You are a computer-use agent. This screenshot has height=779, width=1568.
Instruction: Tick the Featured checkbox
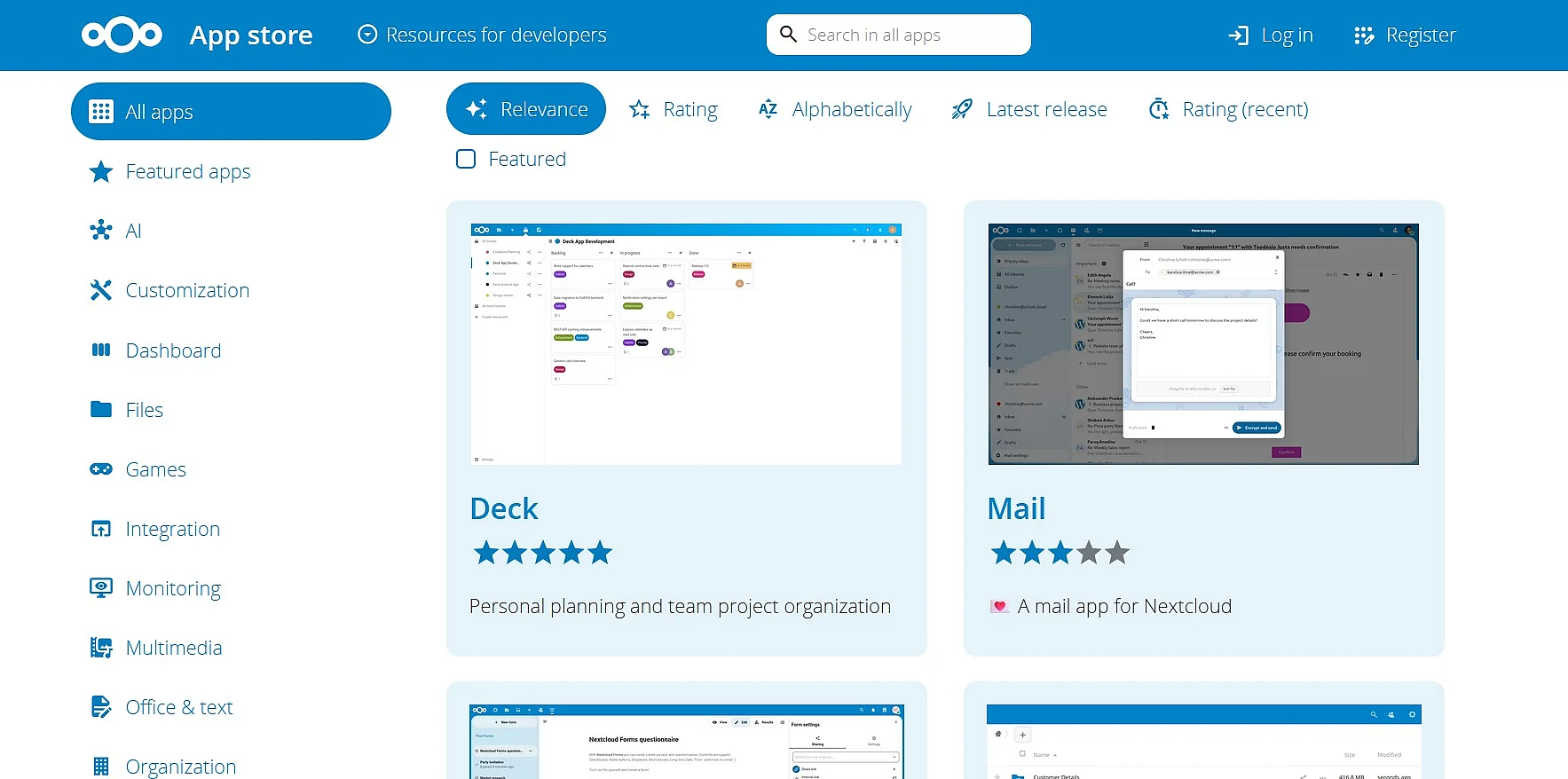pos(466,159)
